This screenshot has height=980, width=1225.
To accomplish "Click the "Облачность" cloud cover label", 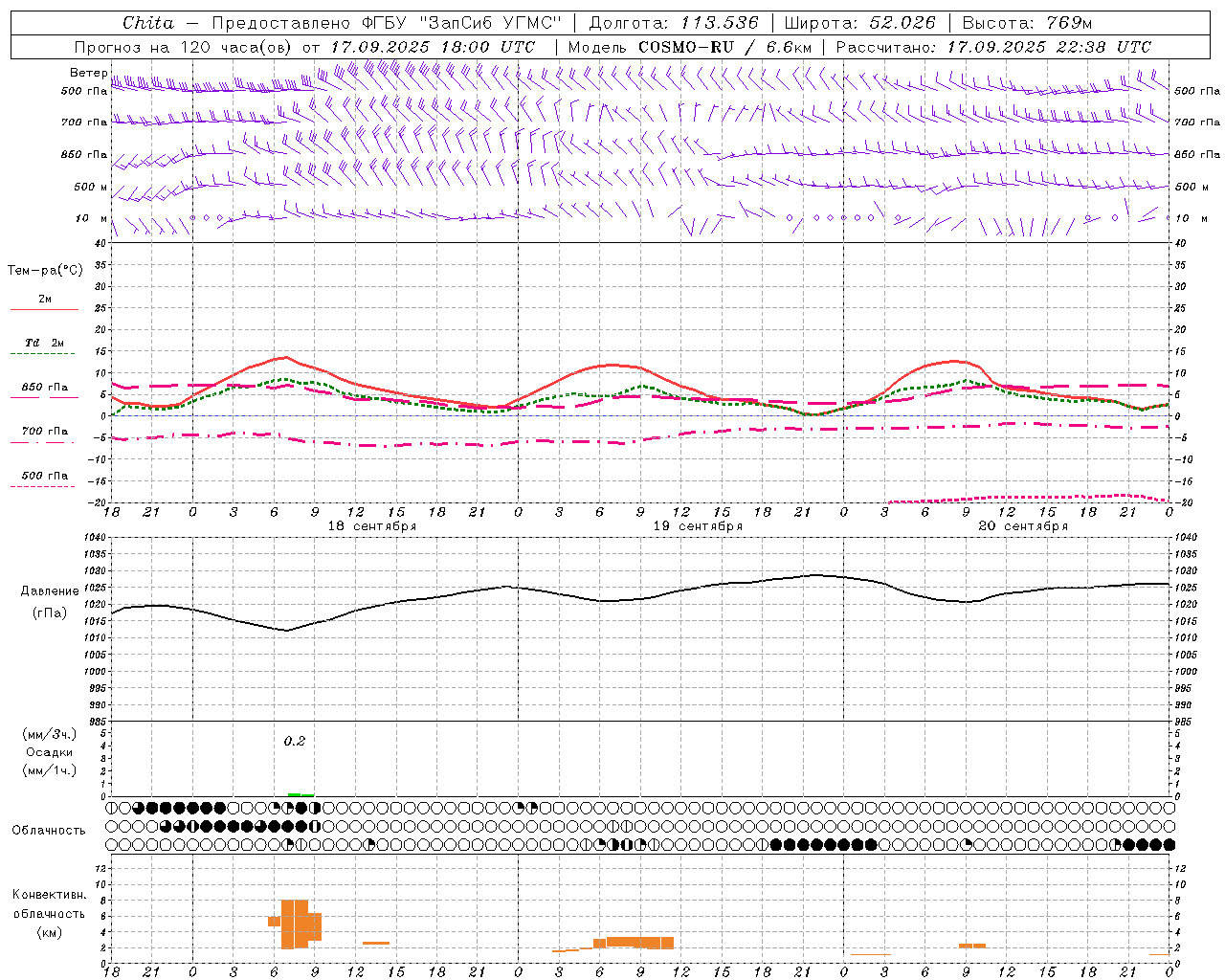I will click(49, 831).
